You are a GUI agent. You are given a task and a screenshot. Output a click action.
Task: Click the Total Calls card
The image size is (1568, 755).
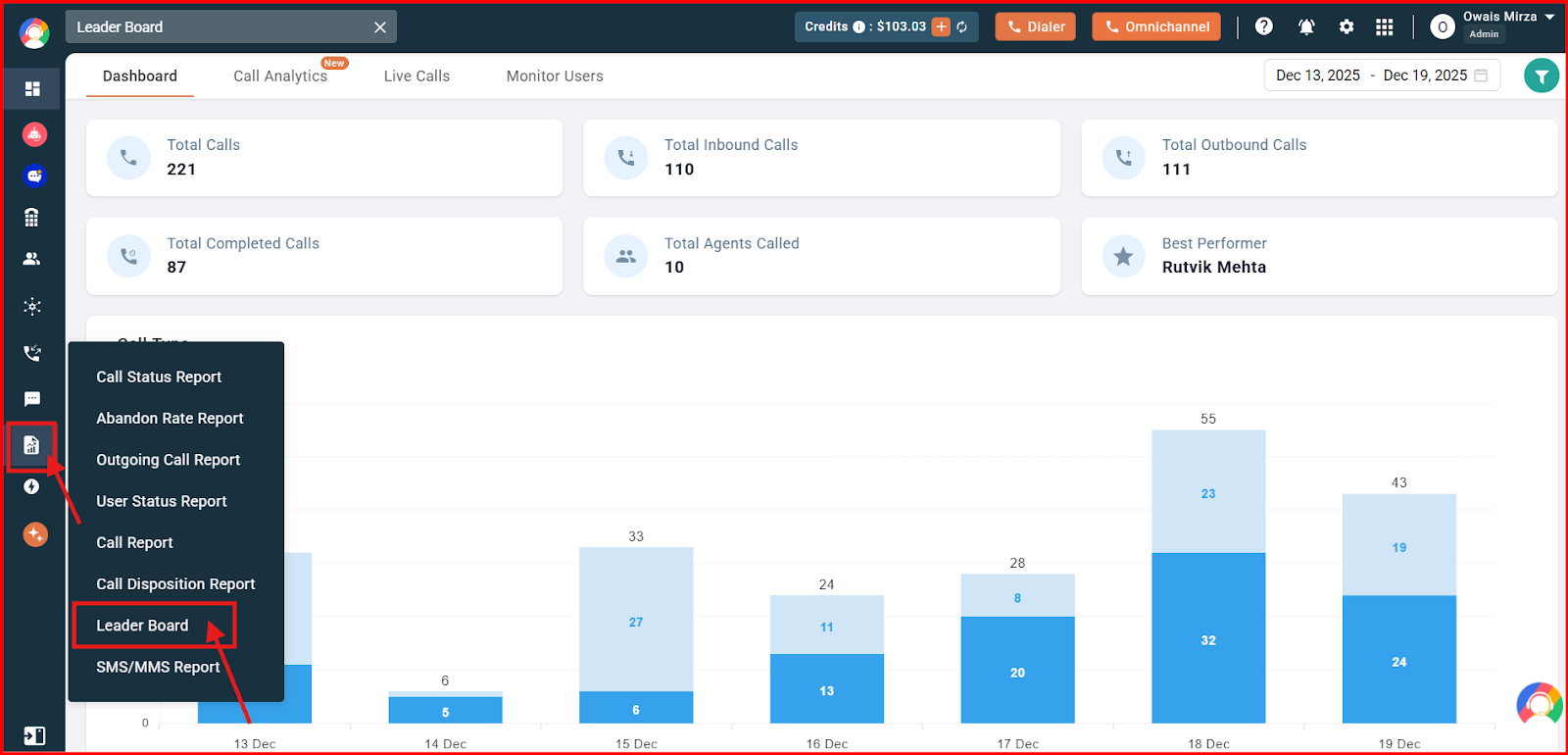pyautogui.click(x=324, y=158)
